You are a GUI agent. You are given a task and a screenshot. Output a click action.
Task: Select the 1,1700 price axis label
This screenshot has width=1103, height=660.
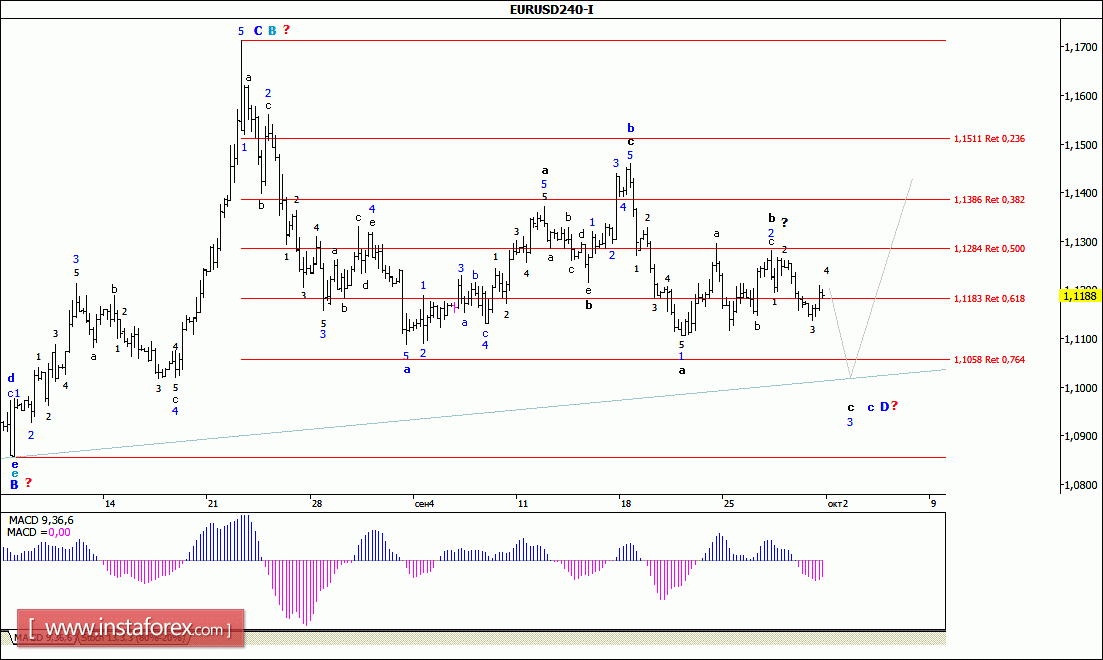1079,47
